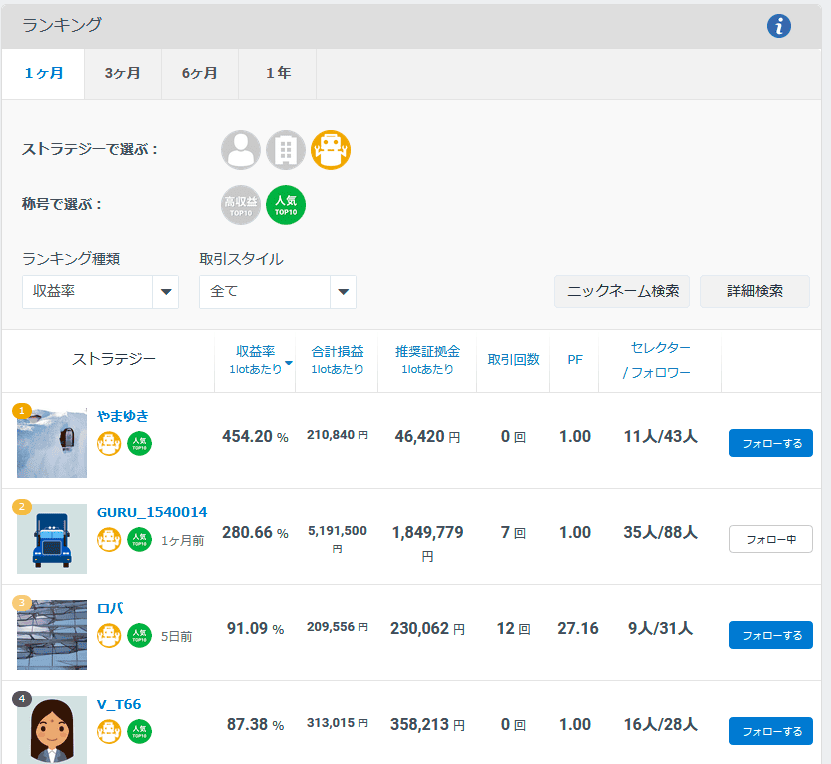Switch to the 3ヶ月 tab

123,74
